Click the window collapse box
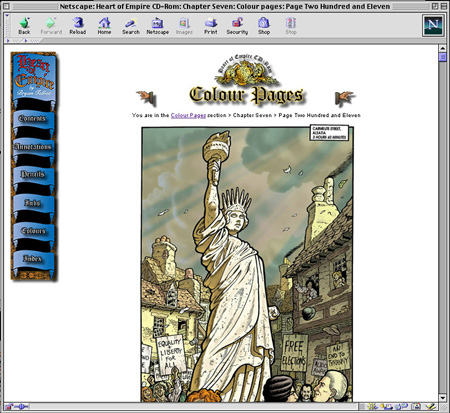Viewport: 450px width, 413px height. [444, 6]
